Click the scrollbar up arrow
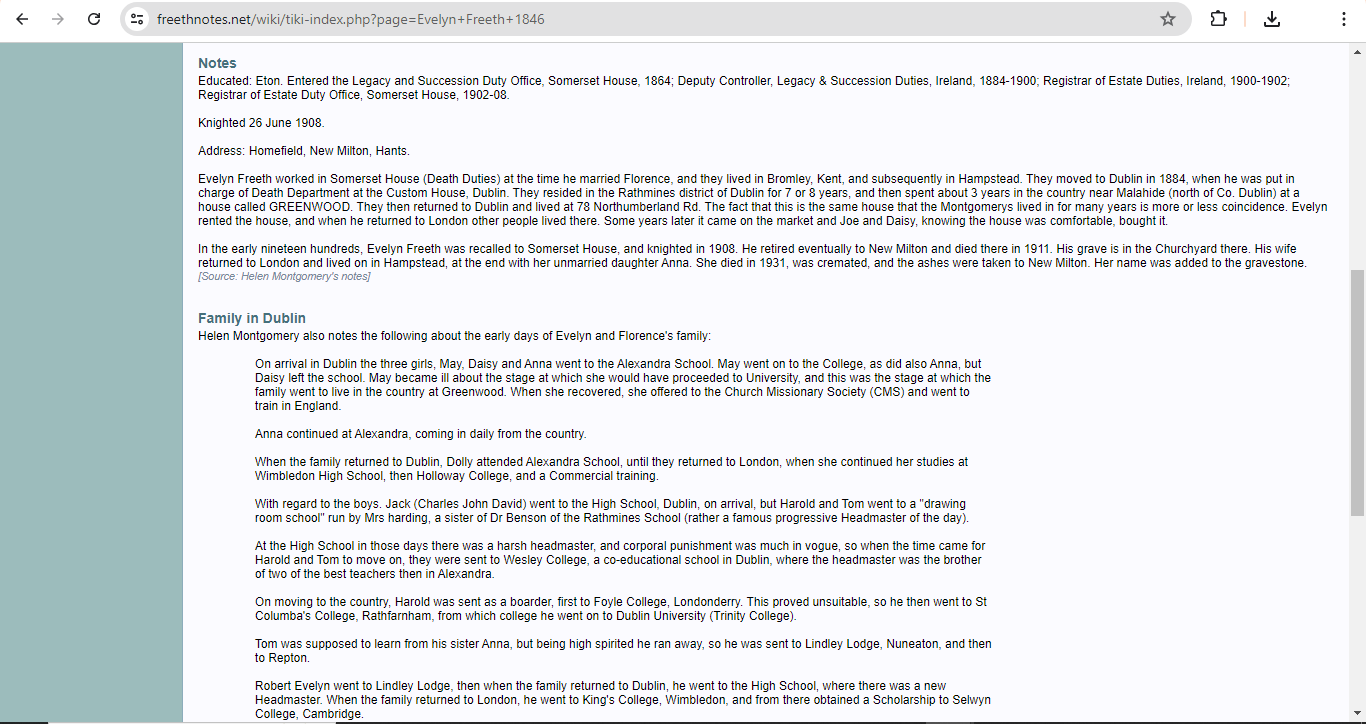The height and width of the screenshot is (724, 1366). pyautogui.click(x=1358, y=50)
